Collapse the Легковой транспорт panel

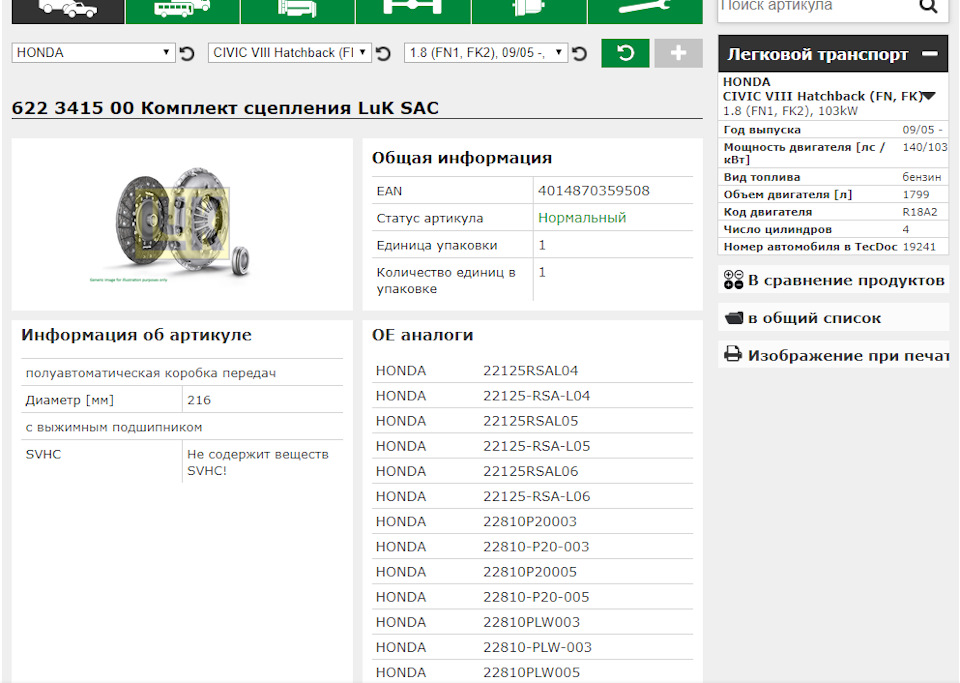click(930, 54)
